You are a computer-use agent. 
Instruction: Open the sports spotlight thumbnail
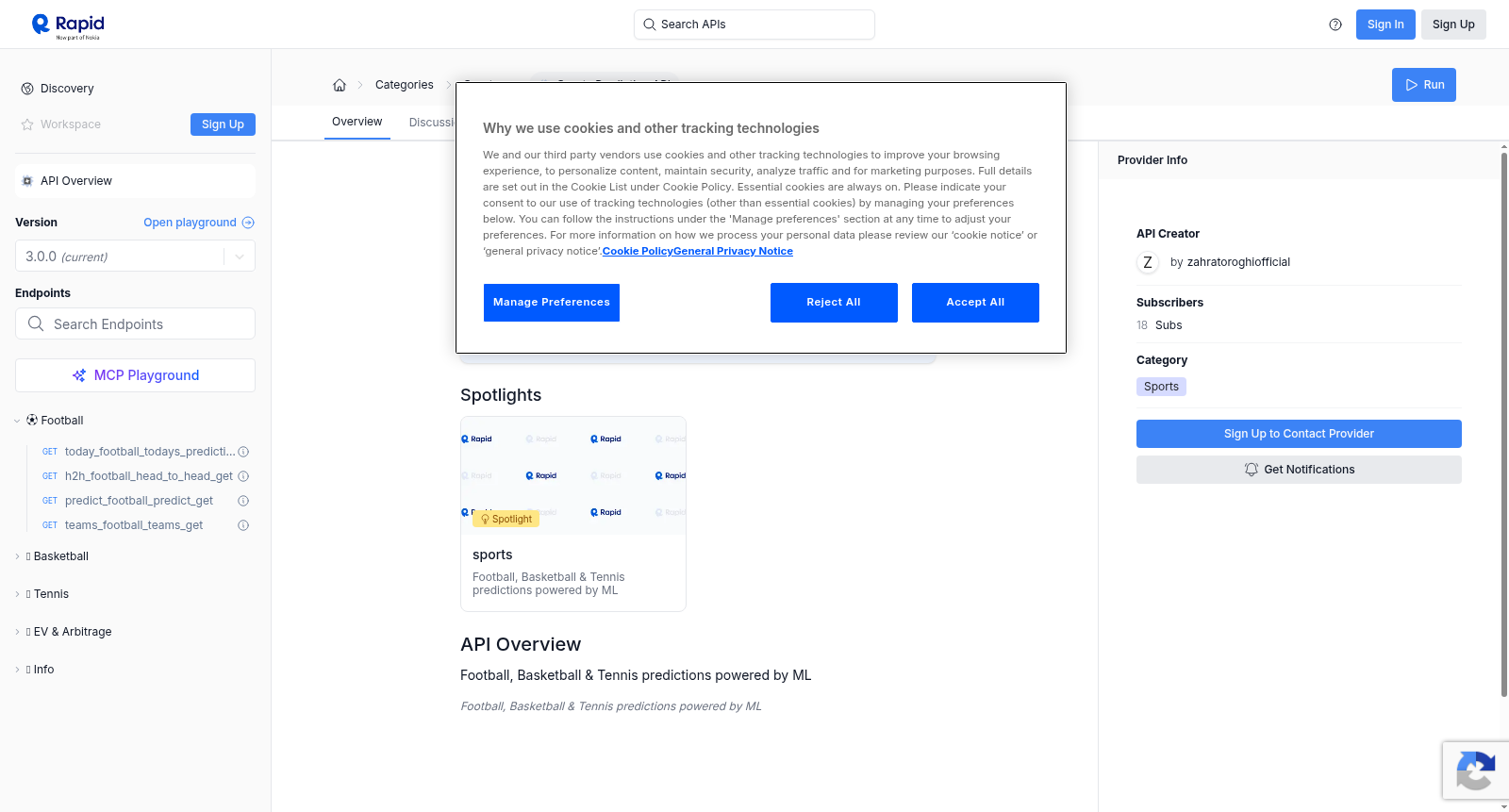[x=573, y=475]
